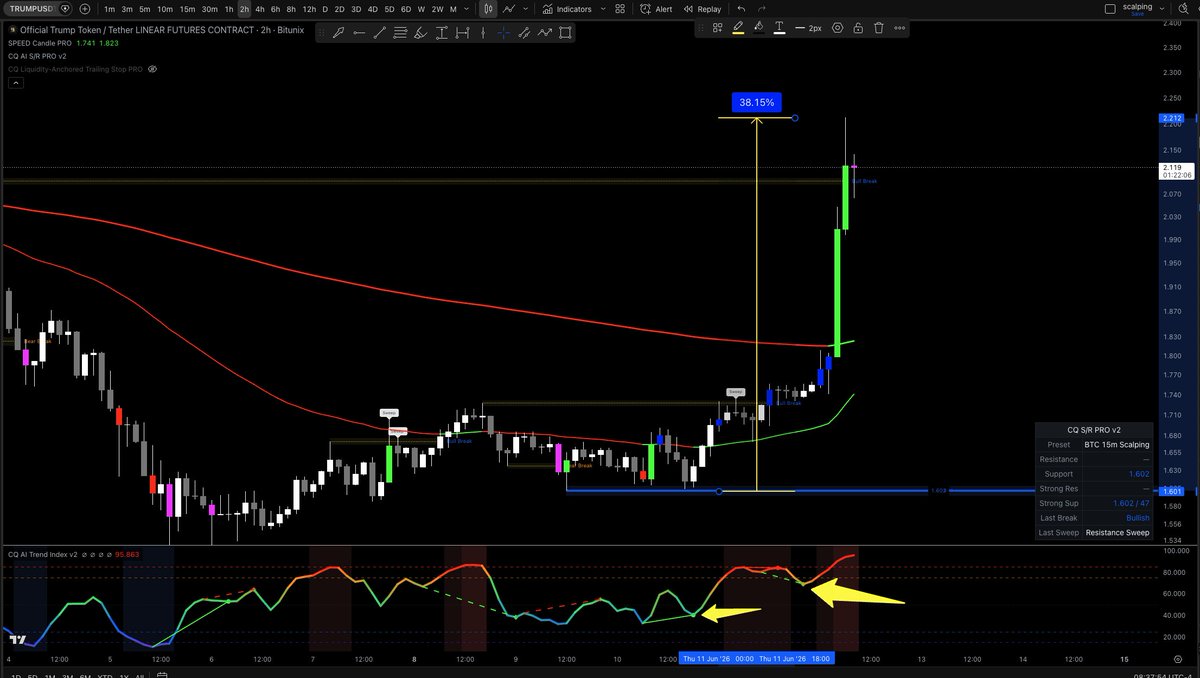The image size is (1200, 678).
Task: Change the white text color
Action: [x=779, y=28]
